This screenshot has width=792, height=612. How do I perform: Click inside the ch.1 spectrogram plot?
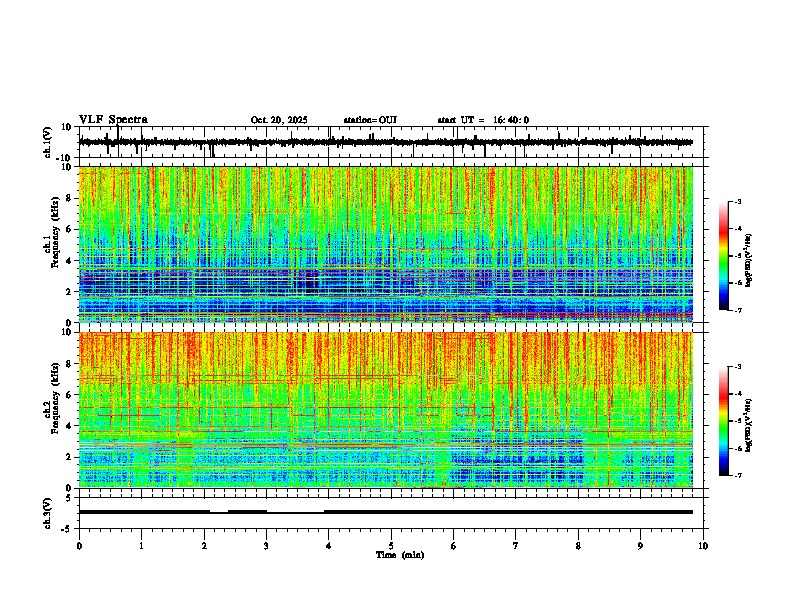385,244
